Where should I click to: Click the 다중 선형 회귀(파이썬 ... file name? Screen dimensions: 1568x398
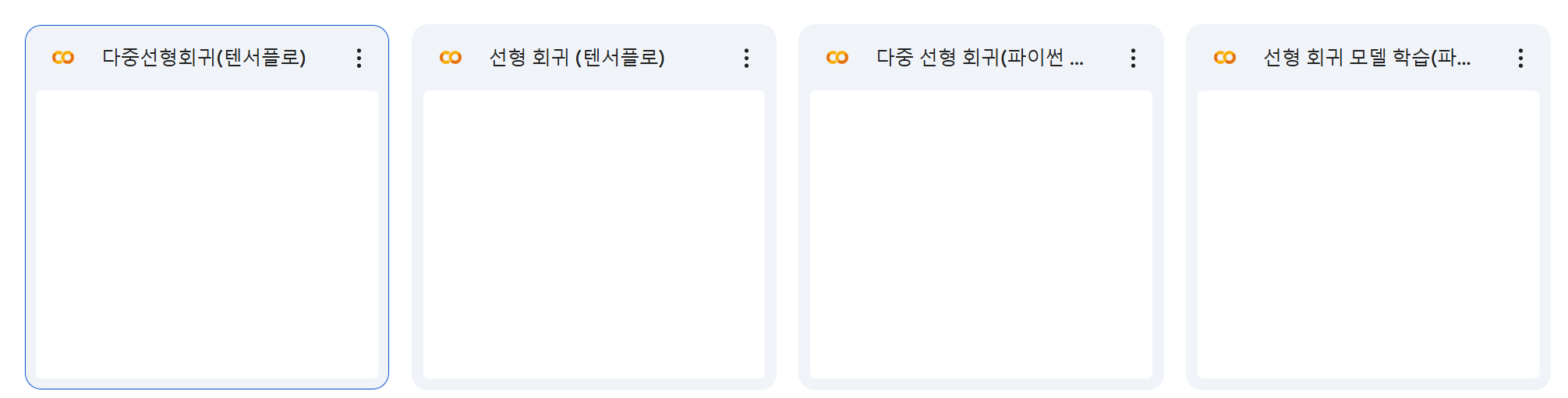[x=980, y=58]
